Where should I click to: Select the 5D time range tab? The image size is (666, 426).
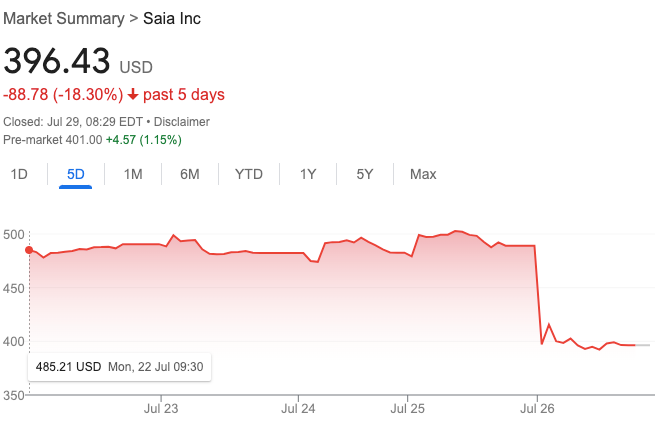(76, 174)
